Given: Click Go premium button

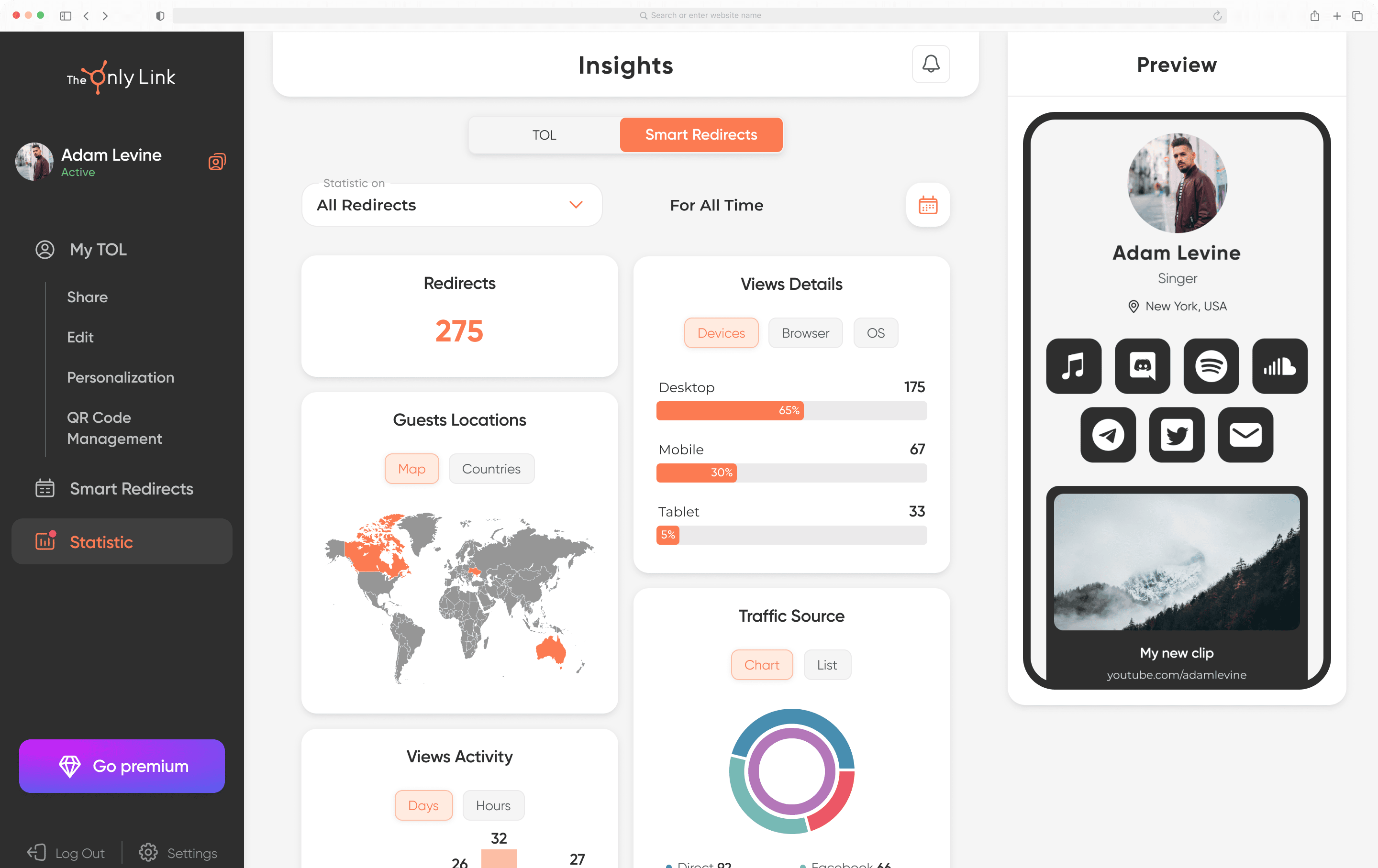Looking at the screenshot, I should pos(122,766).
